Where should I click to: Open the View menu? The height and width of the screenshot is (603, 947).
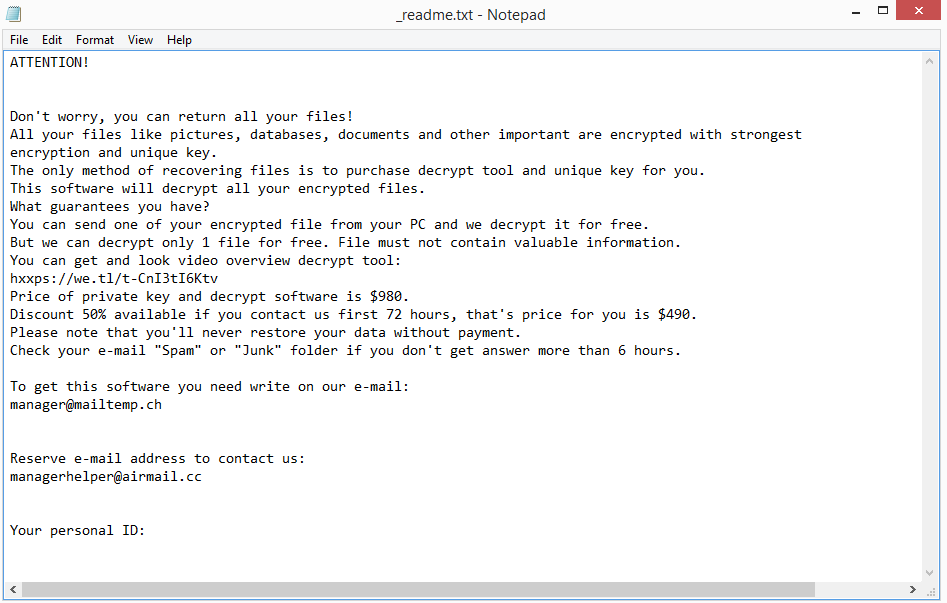[x=140, y=40]
